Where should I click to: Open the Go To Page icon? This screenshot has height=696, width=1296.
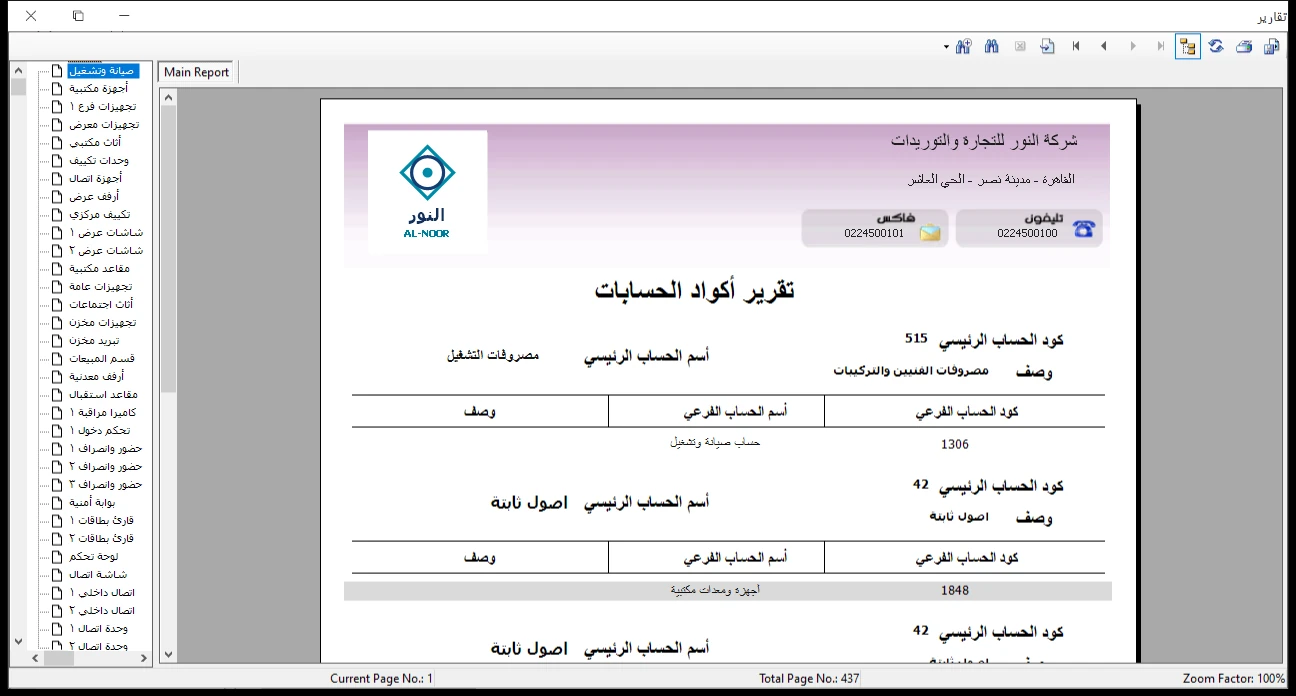tap(1048, 46)
